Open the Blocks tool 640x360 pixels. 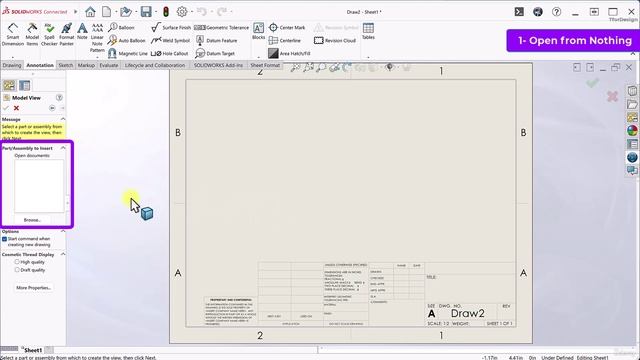tap(258, 31)
